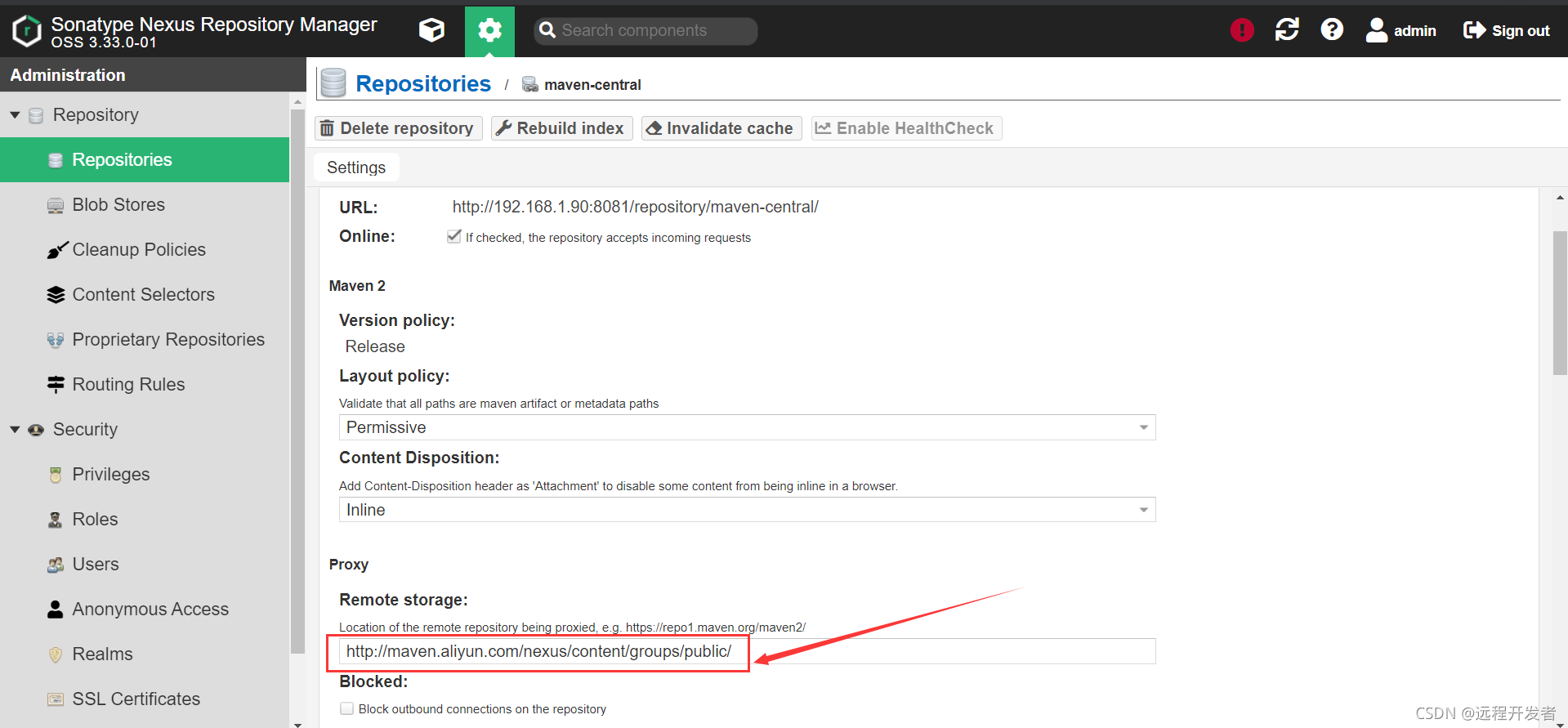Click the red system alert icon

pyautogui.click(x=1242, y=30)
